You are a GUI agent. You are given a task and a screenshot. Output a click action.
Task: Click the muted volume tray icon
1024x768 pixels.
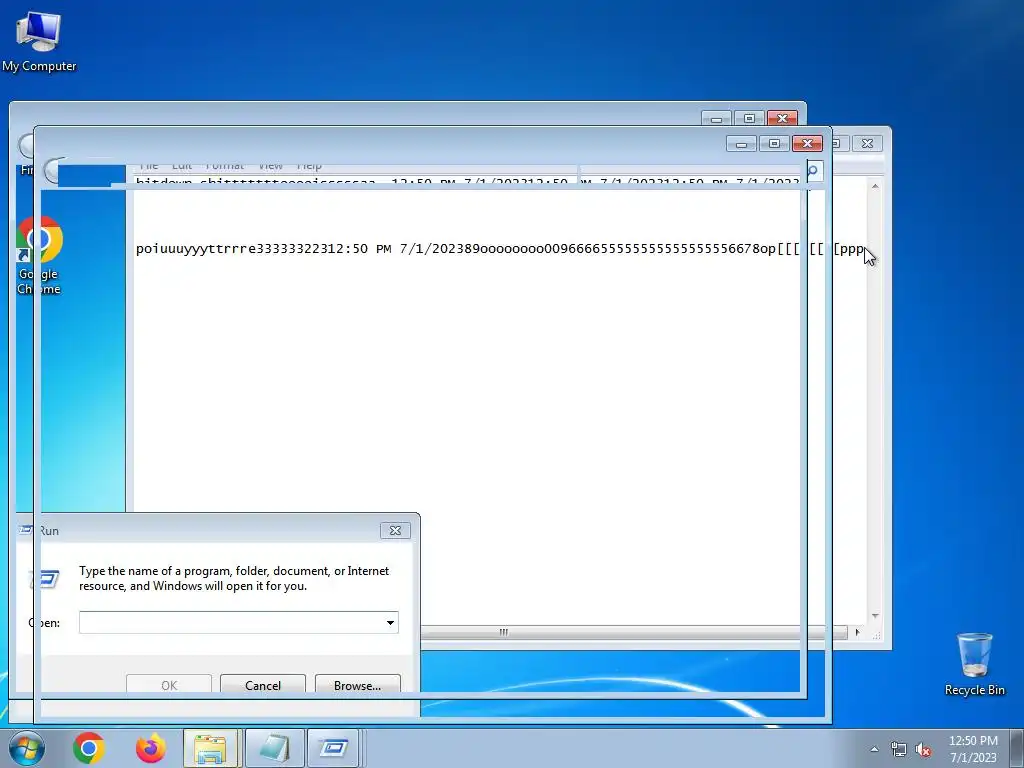(923, 750)
